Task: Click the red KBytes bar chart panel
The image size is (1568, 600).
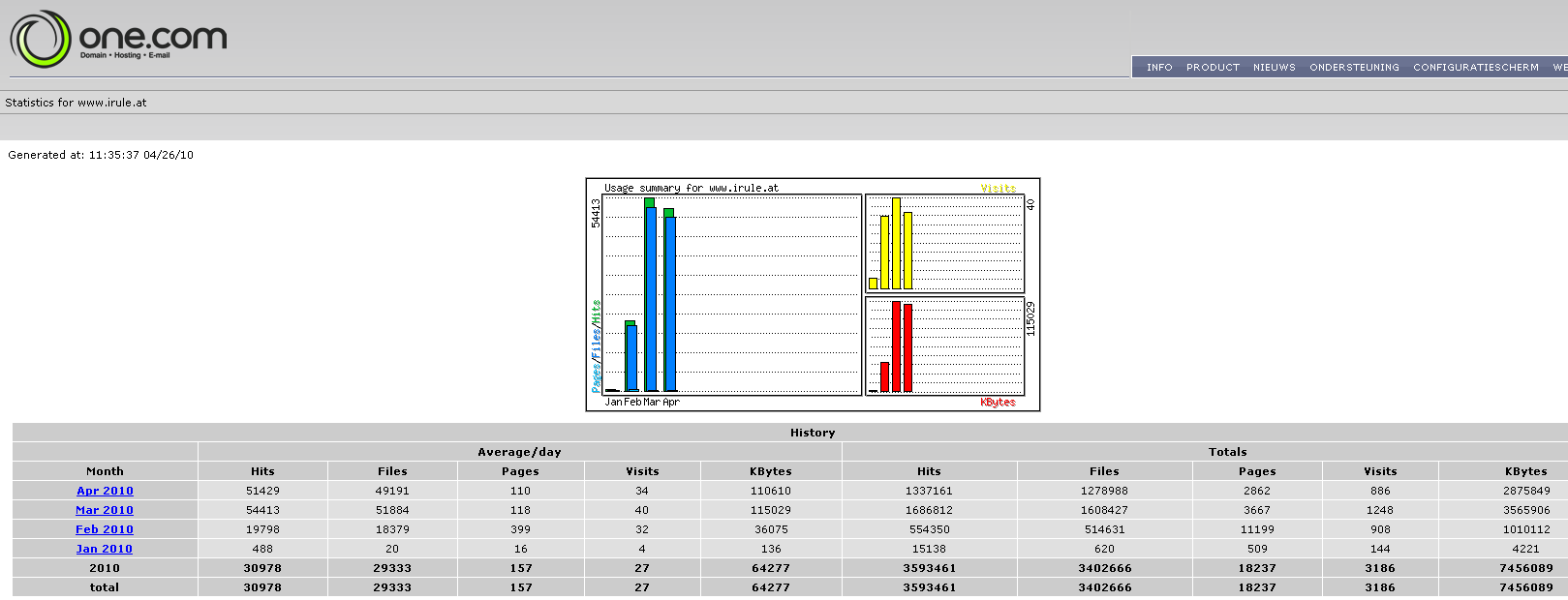Action: pos(944,345)
